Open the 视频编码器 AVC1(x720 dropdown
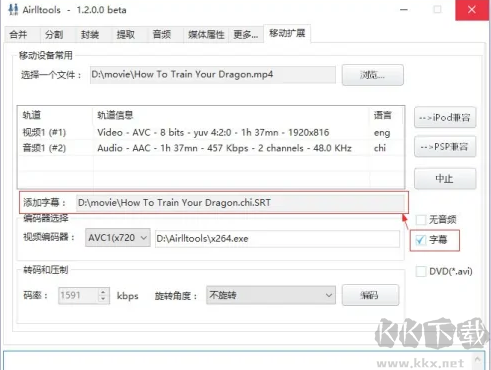This screenshot has width=491, height=370. point(118,238)
